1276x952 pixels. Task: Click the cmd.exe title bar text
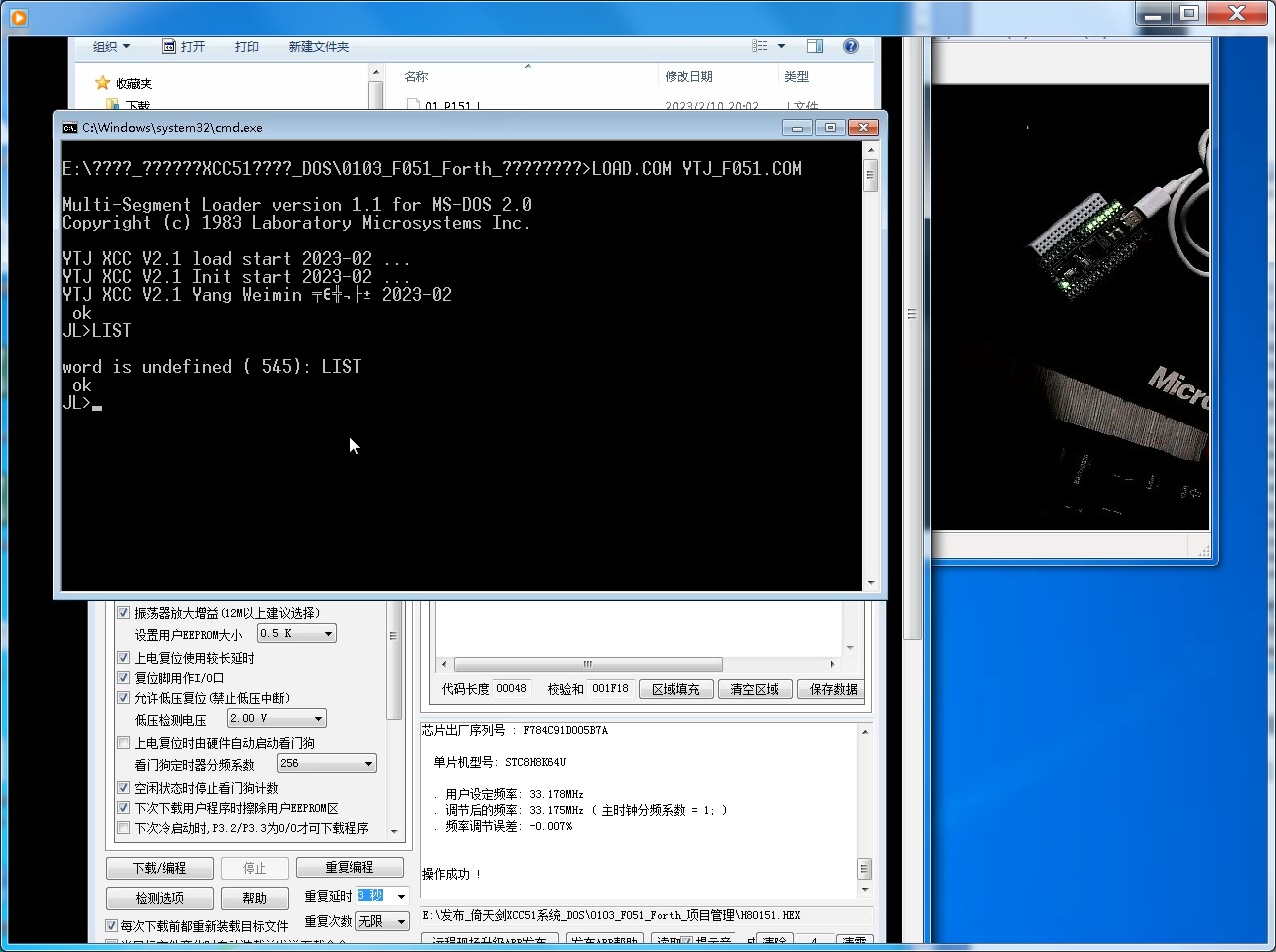(172, 128)
